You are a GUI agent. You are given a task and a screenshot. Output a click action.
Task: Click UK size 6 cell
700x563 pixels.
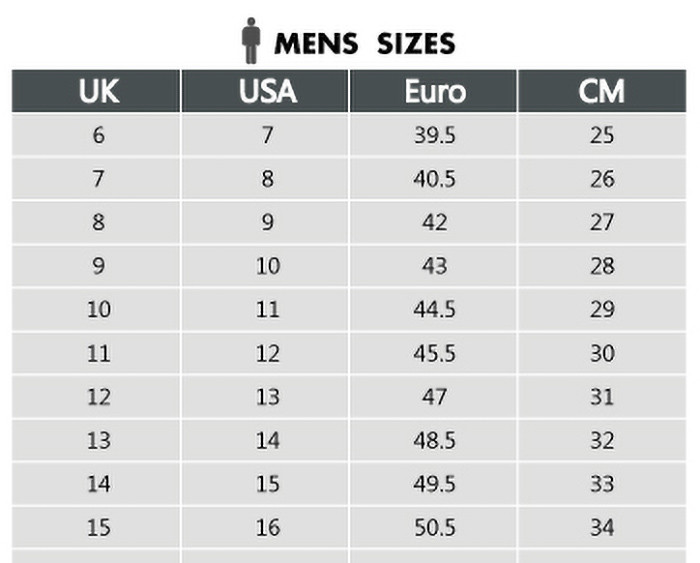tap(96, 135)
